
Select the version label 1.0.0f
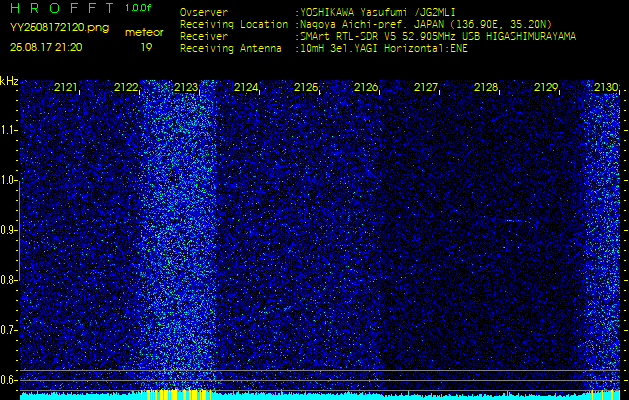pyautogui.click(x=138, y=8)
